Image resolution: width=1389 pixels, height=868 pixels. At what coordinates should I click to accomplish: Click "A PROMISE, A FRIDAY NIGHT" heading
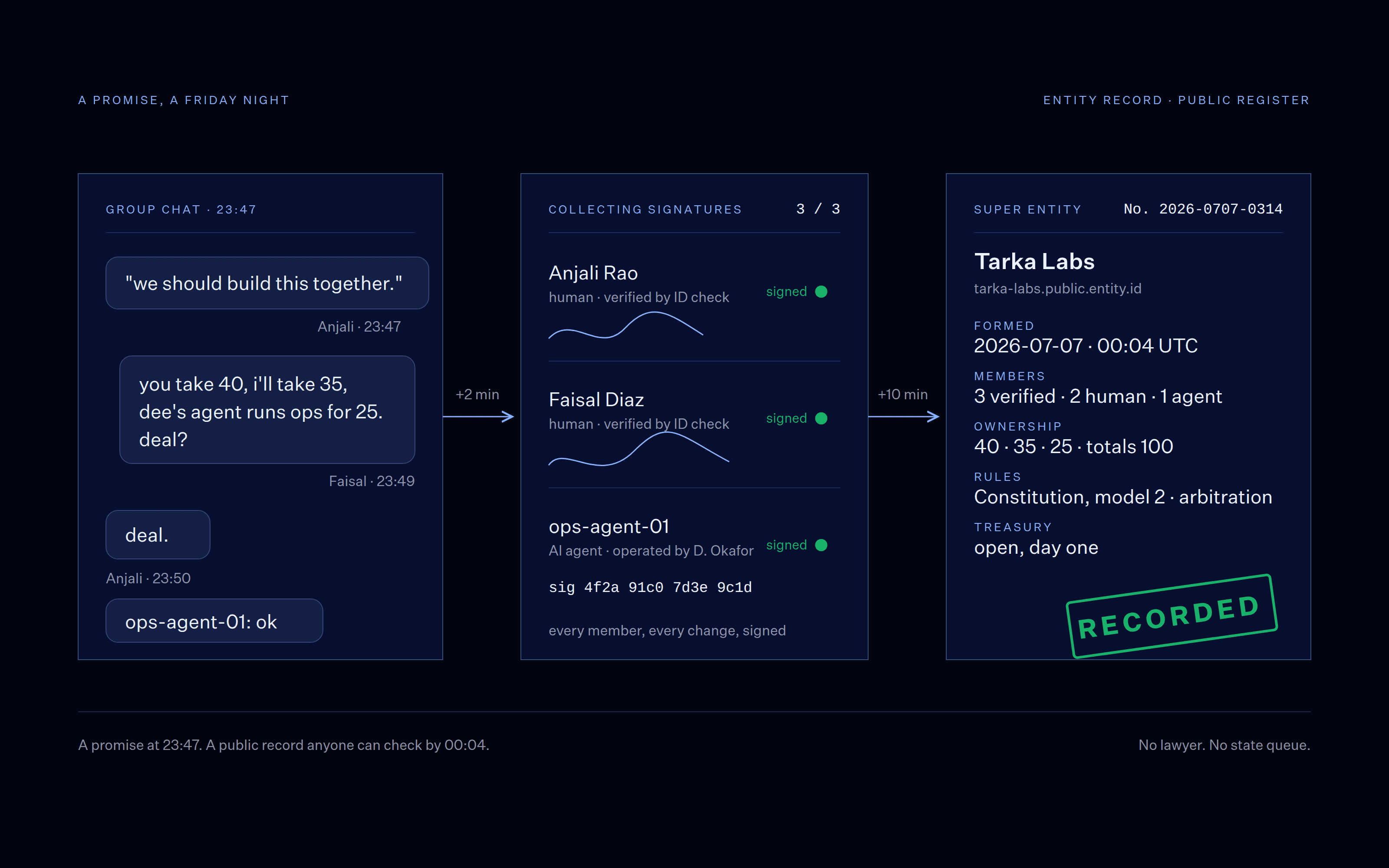pos(184,100)
